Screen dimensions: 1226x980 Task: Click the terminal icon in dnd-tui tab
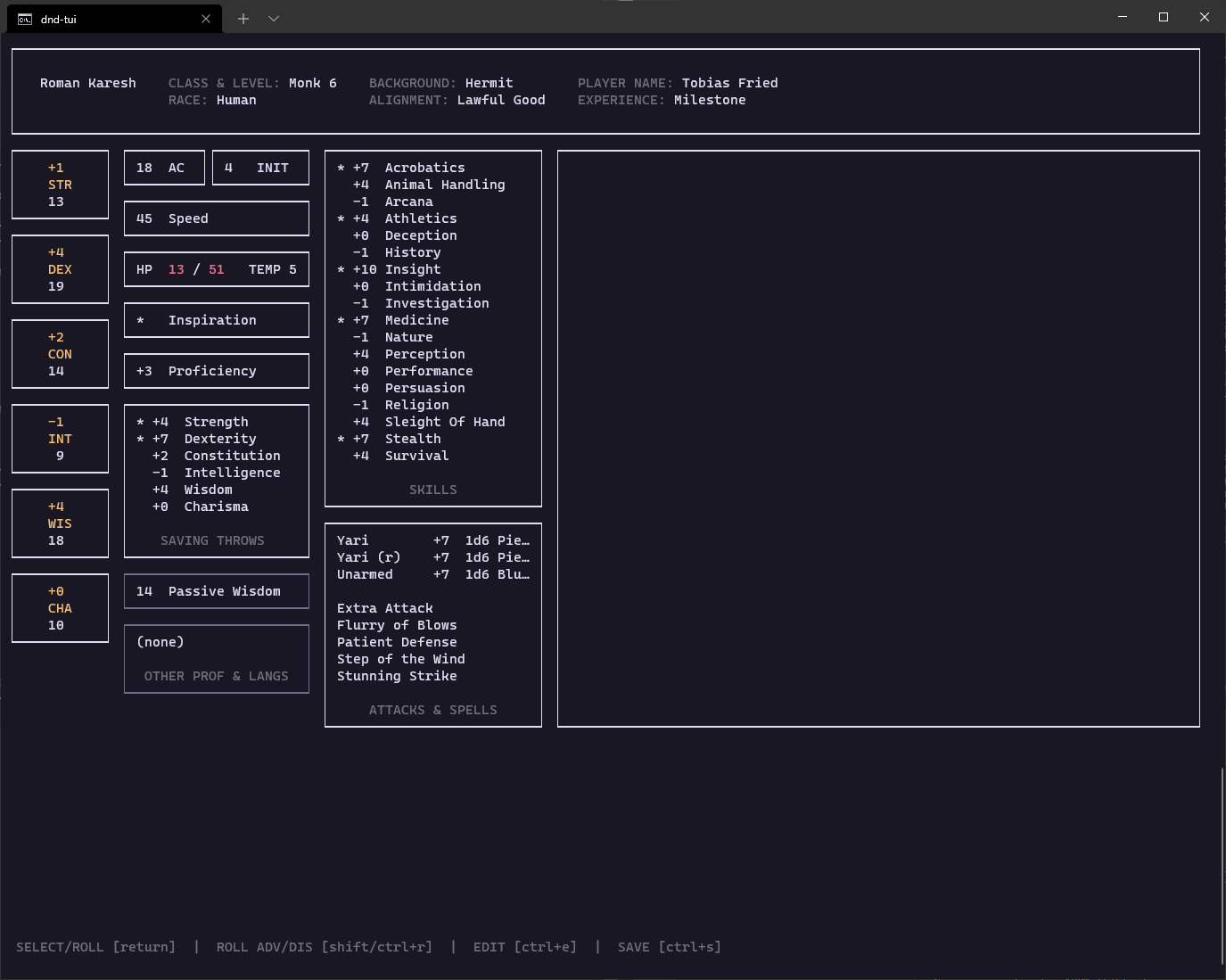(x=25, y=19)
